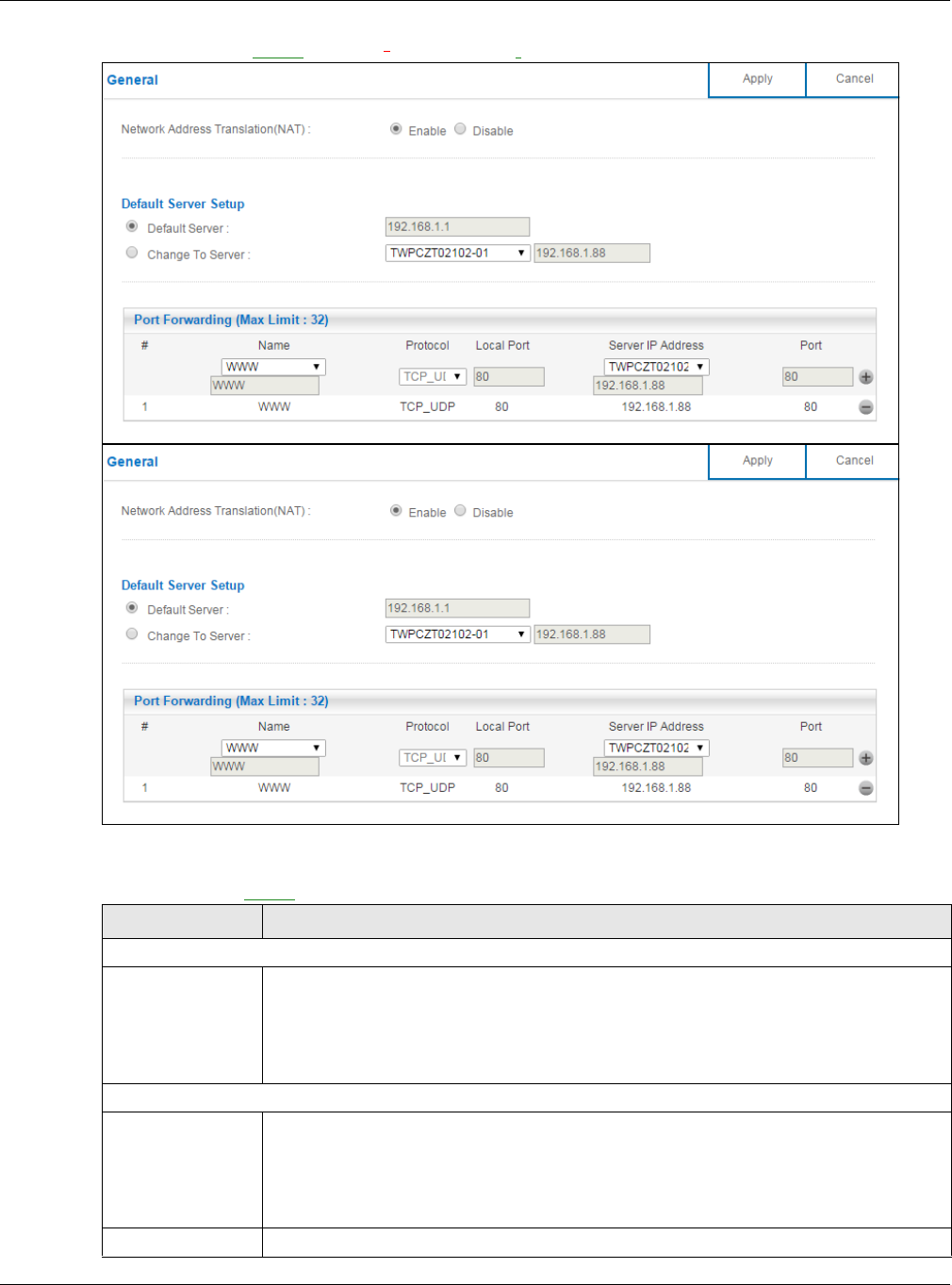The image size is (952, 1285).
Task: Click Network Address Translation(NAT) label, lower panel
Action: pos(215,511)
